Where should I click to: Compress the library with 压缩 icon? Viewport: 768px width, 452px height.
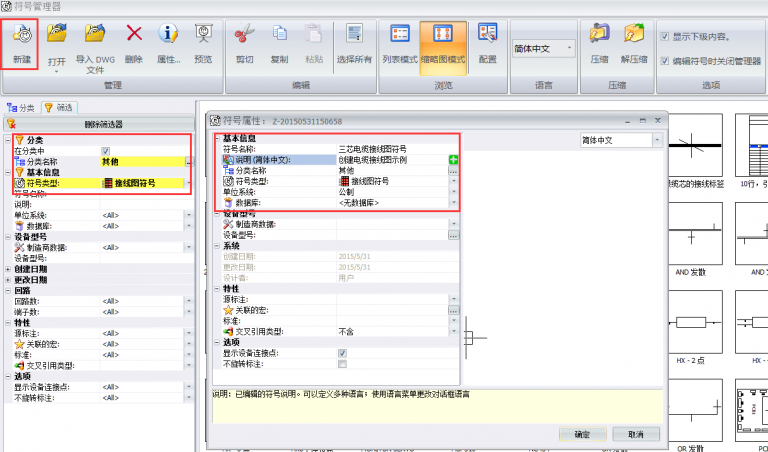coord(599,34)
